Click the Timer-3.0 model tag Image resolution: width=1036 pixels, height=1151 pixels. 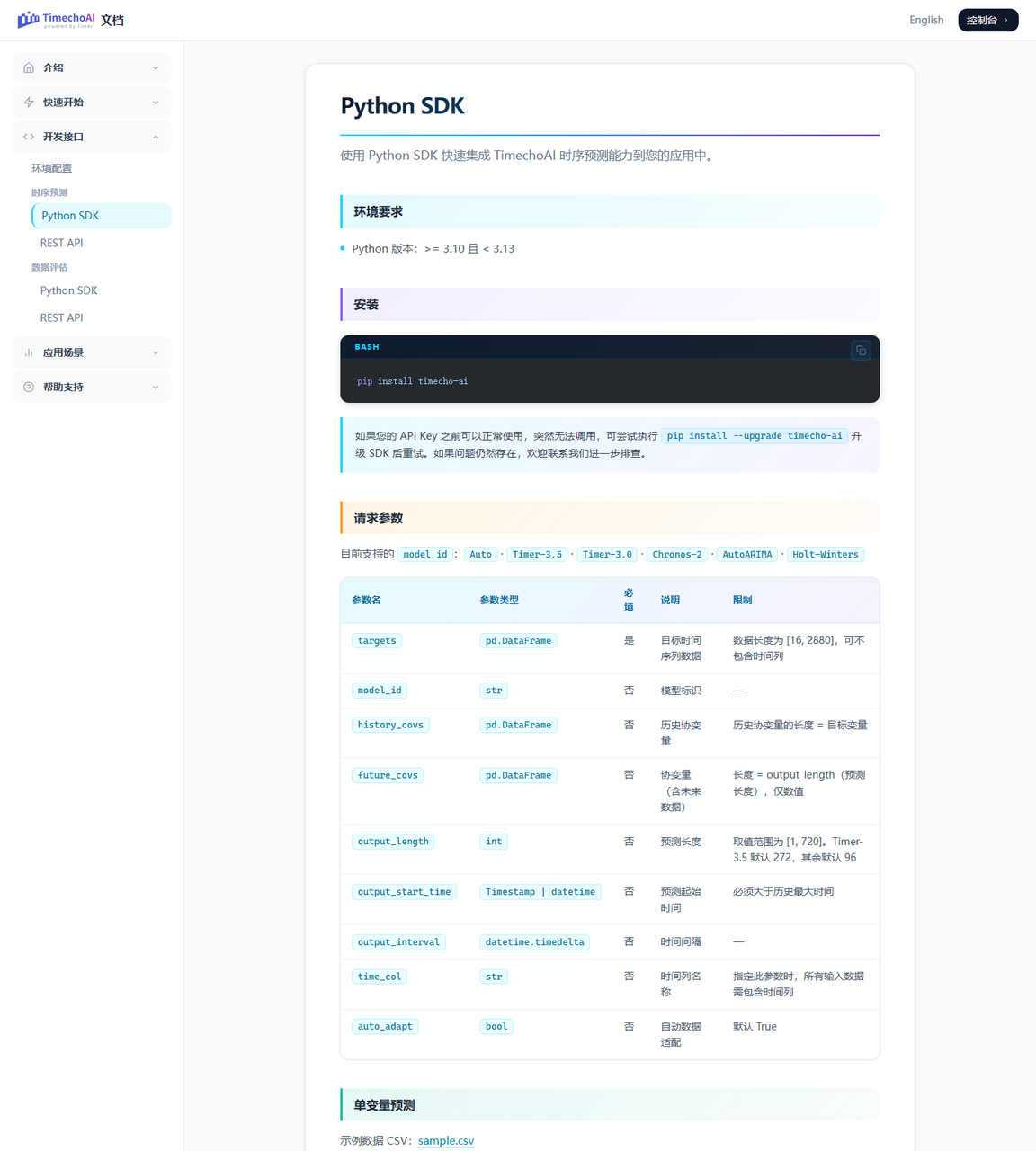[607, 555]
